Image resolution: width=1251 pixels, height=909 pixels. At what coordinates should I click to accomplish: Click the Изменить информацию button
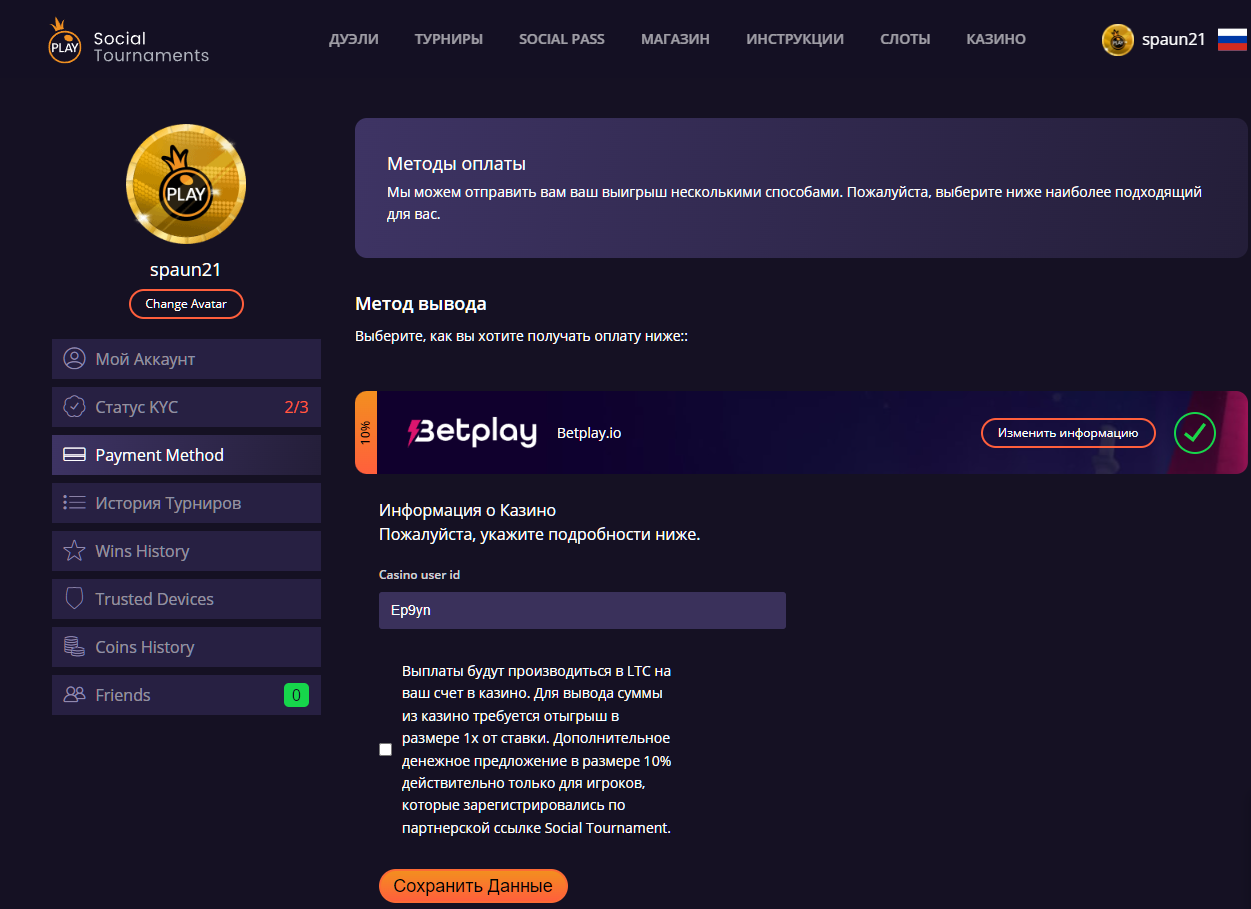1068,433
